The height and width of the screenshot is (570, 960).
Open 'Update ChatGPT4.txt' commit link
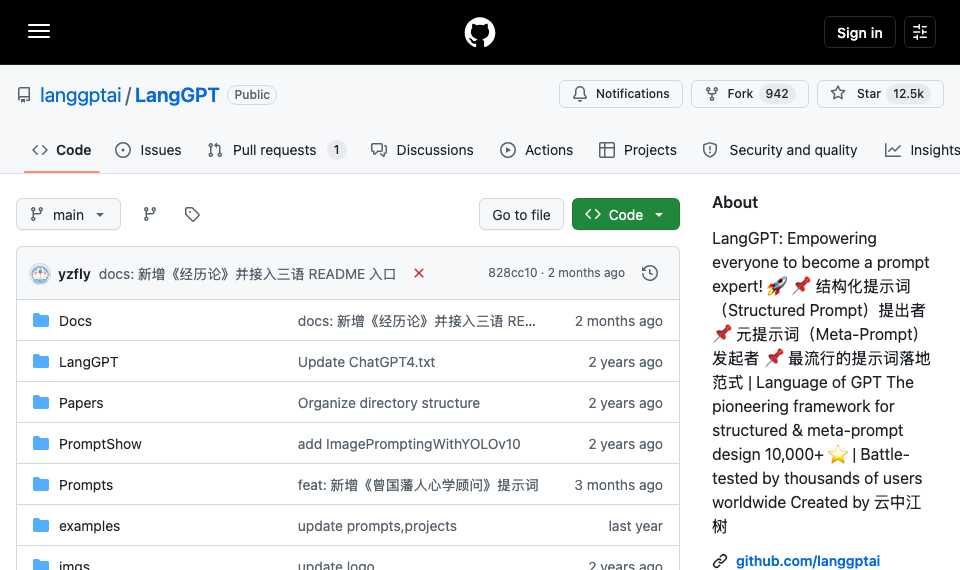click(366, 362)
